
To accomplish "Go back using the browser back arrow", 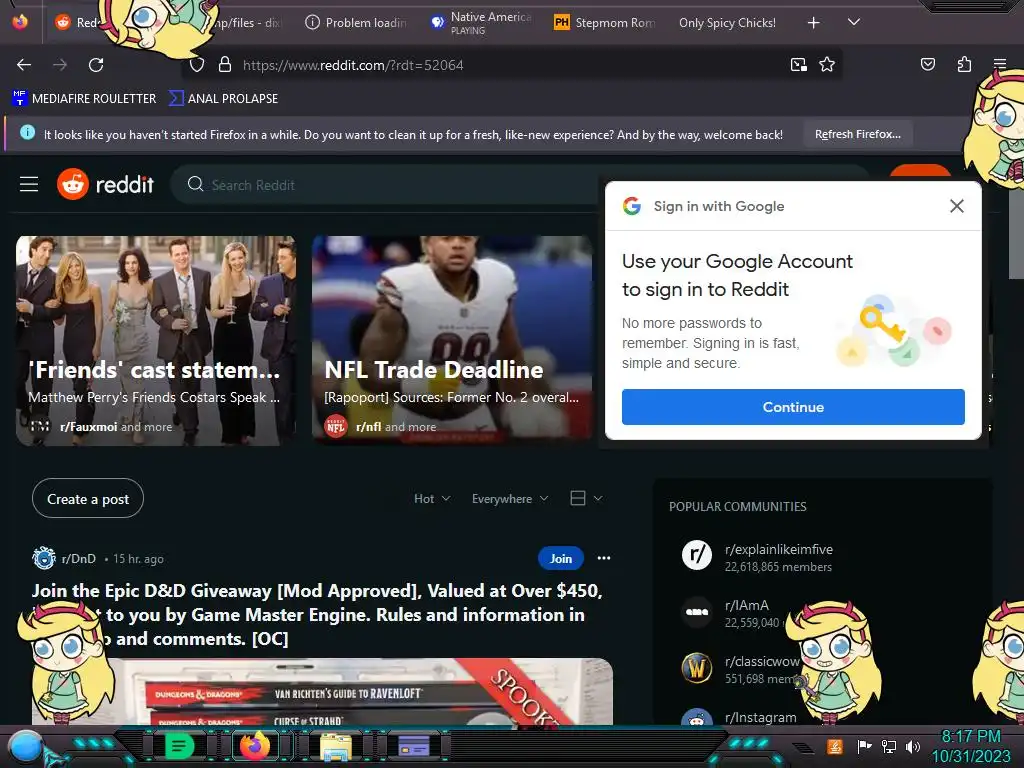I will click(x=24, y=65).
